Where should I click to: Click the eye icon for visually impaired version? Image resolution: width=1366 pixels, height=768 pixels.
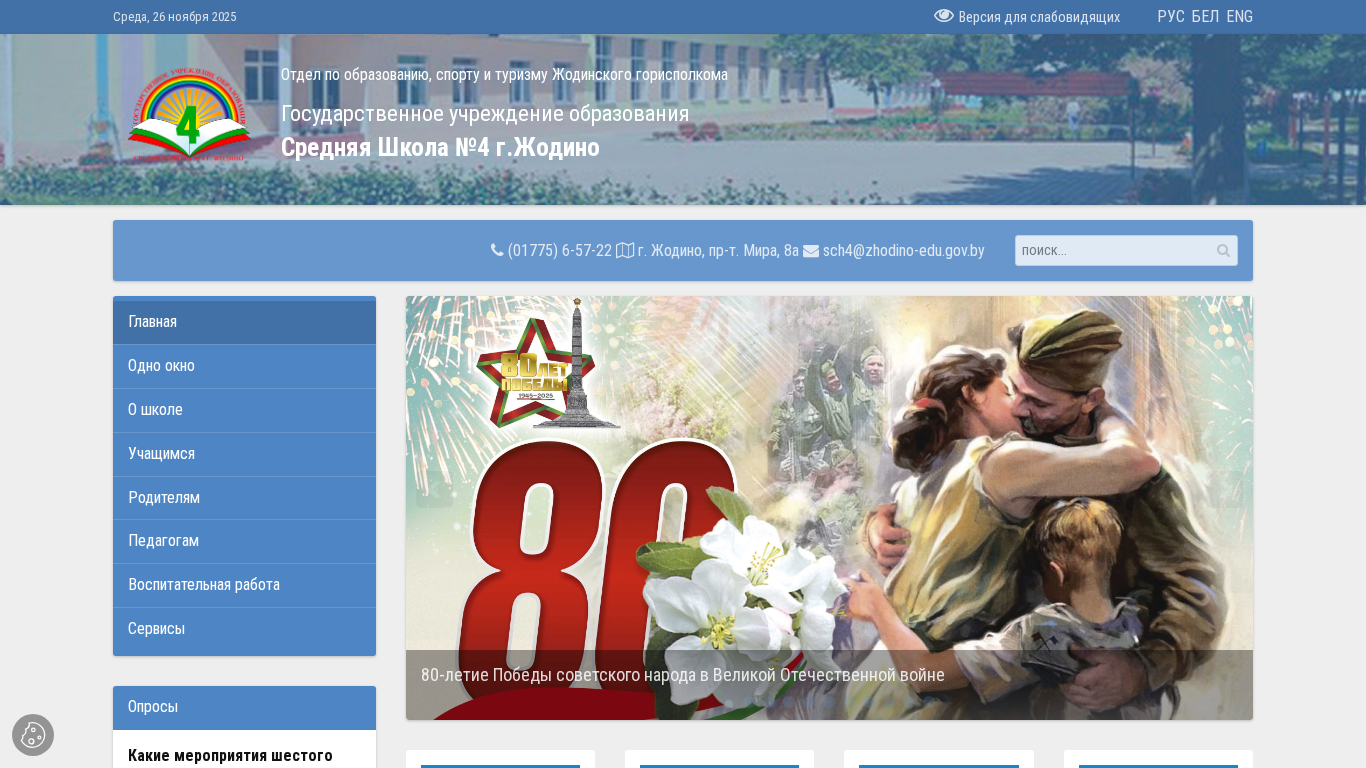click(944, 16)
